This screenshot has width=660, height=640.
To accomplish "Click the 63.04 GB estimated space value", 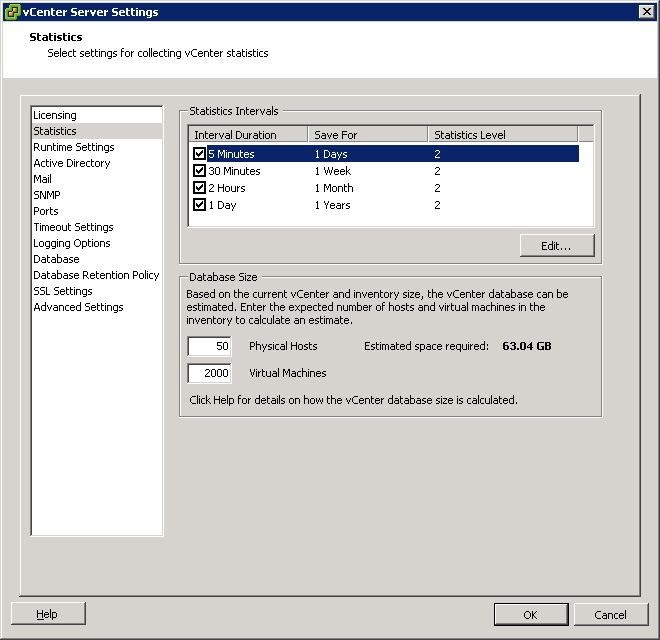I will pos(527,346).
